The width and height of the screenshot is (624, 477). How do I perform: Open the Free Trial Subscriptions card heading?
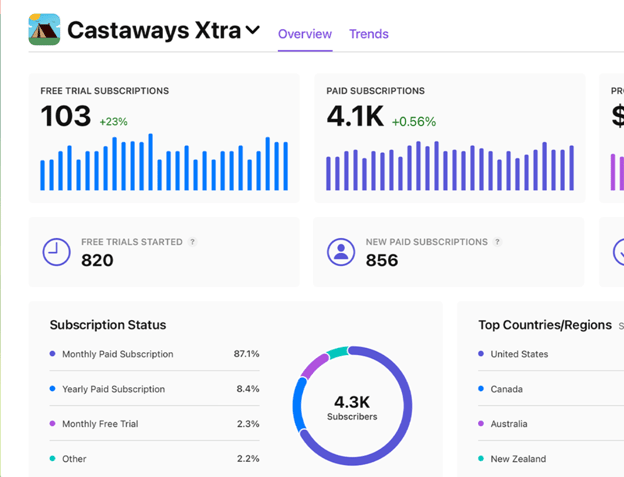click(x=105, y=91)
